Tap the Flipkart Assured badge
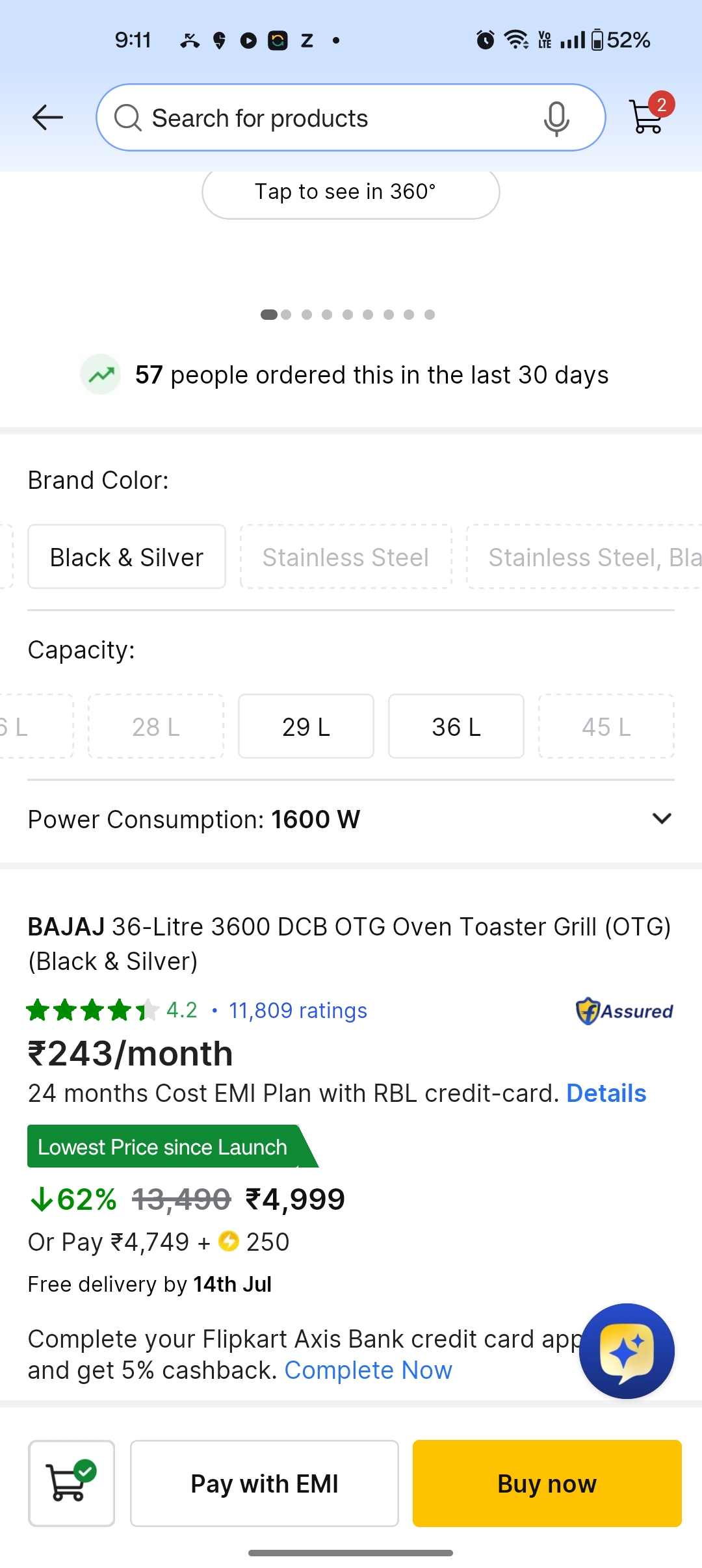Image resolution: width=702 pixels, height=1568 pixels. coord(624,1011)
